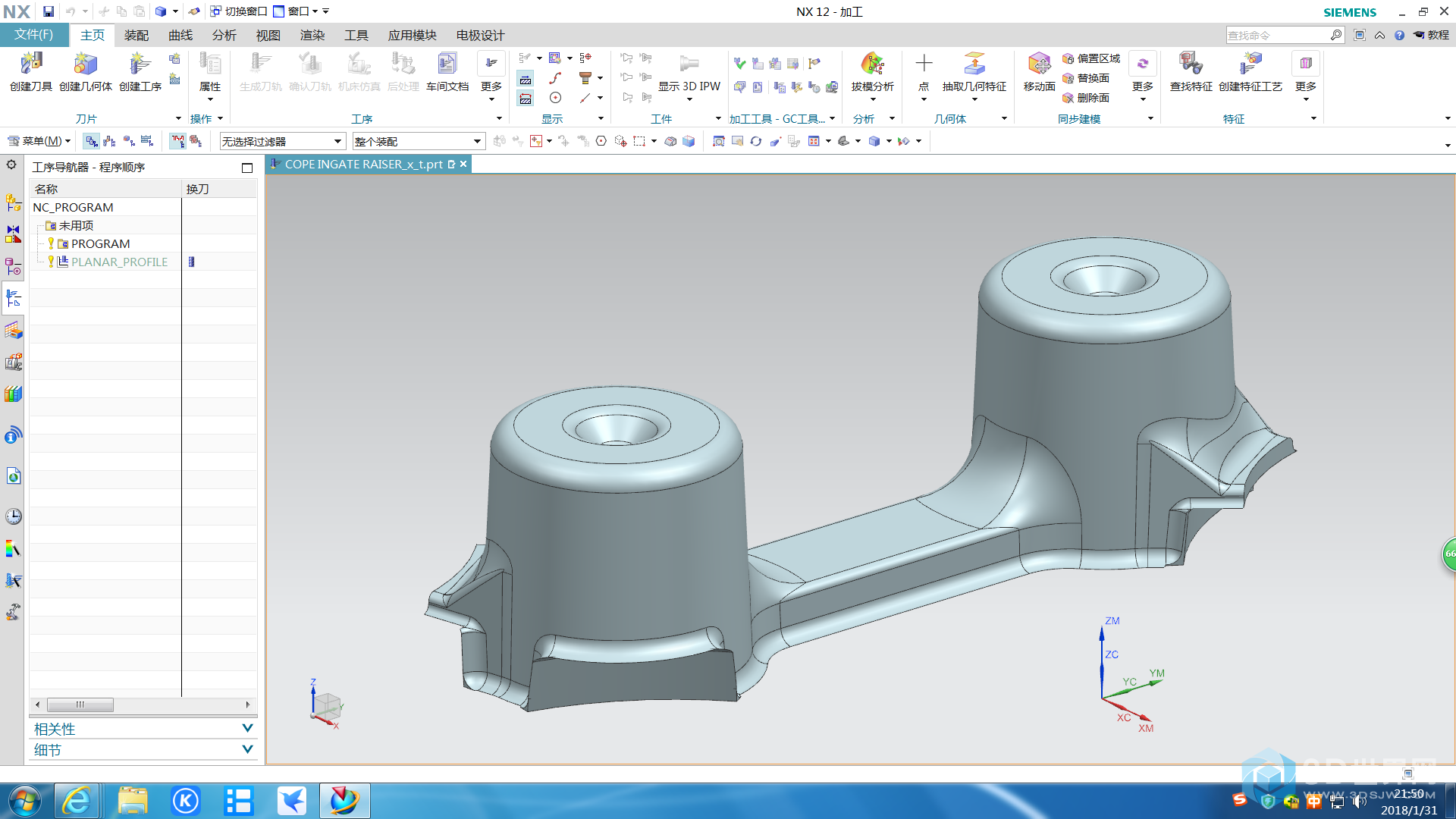
Task: Click the 创建工序 (Create Operation) icon
Action: [x=140, y=72]
